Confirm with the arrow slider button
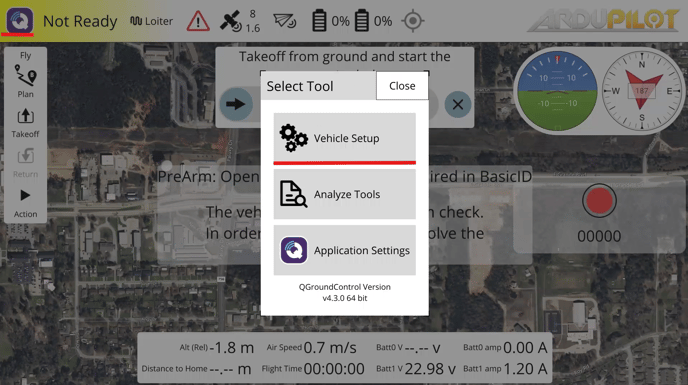The image size is (688, 385). tap(236, 104)
